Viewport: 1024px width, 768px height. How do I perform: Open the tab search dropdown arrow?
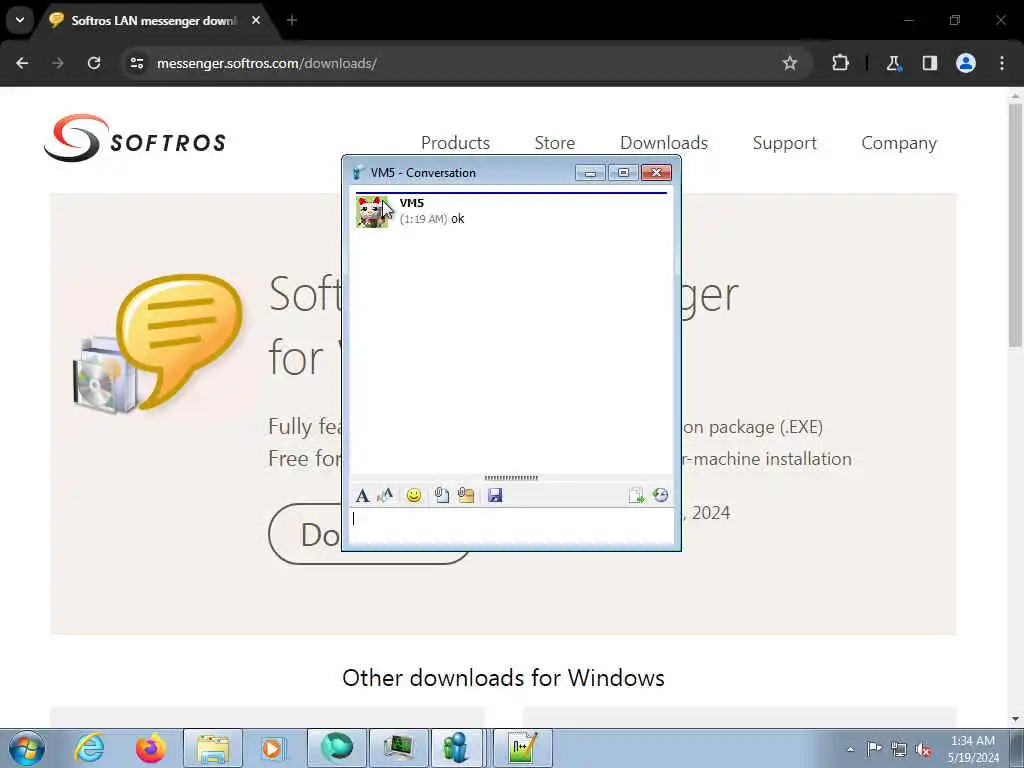tap(20, 20)
